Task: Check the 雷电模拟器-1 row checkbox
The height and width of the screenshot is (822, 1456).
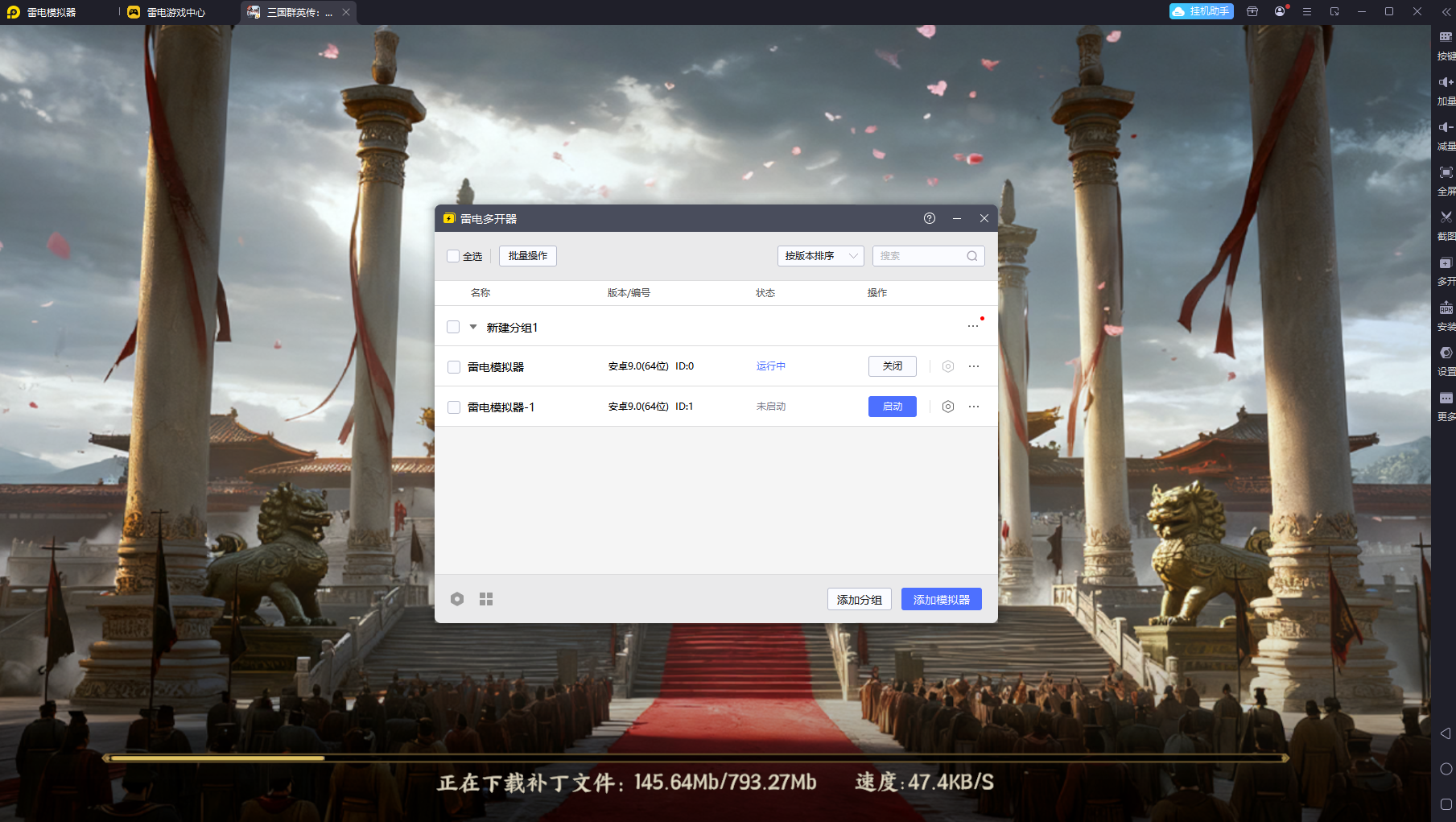Action: (x=454, y=407)
